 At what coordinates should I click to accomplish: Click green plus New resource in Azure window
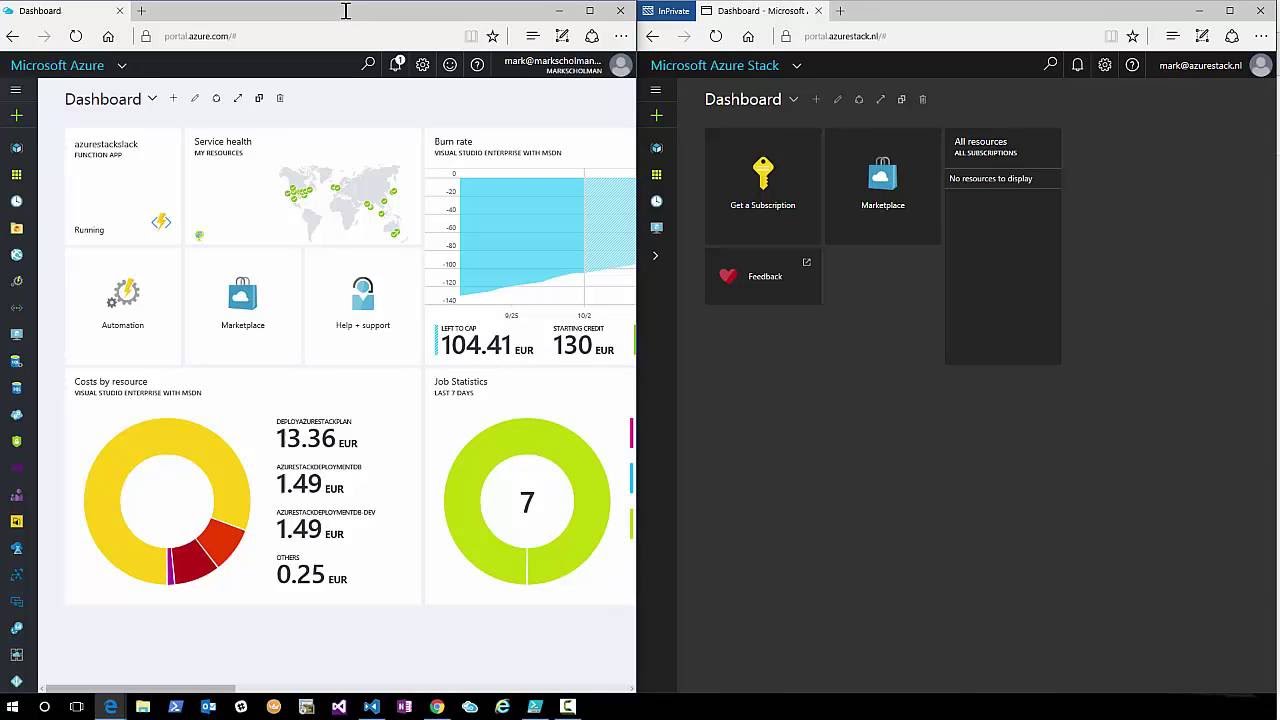16,116
